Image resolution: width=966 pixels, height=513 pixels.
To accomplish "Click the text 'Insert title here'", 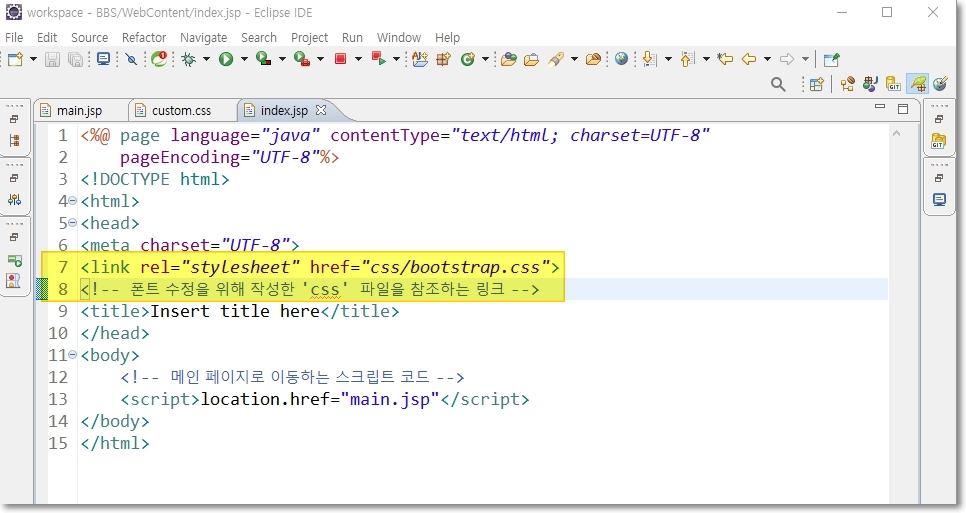I will click(235, 311).
